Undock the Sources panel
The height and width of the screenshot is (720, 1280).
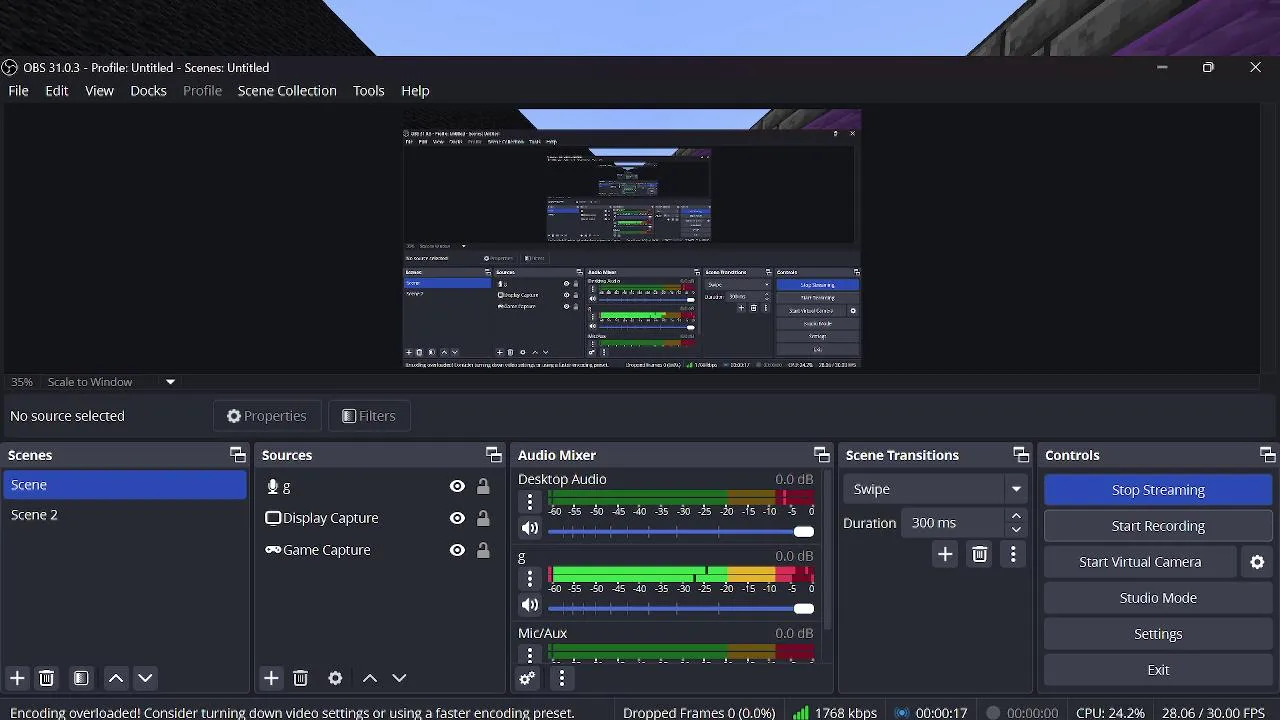pos(493,455)
